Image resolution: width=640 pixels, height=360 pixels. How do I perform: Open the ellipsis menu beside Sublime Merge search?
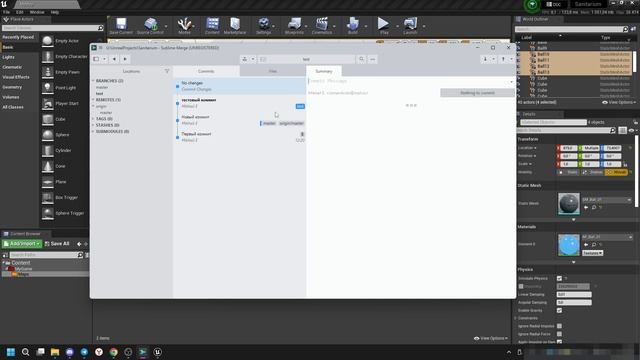(x=372, y=59)
